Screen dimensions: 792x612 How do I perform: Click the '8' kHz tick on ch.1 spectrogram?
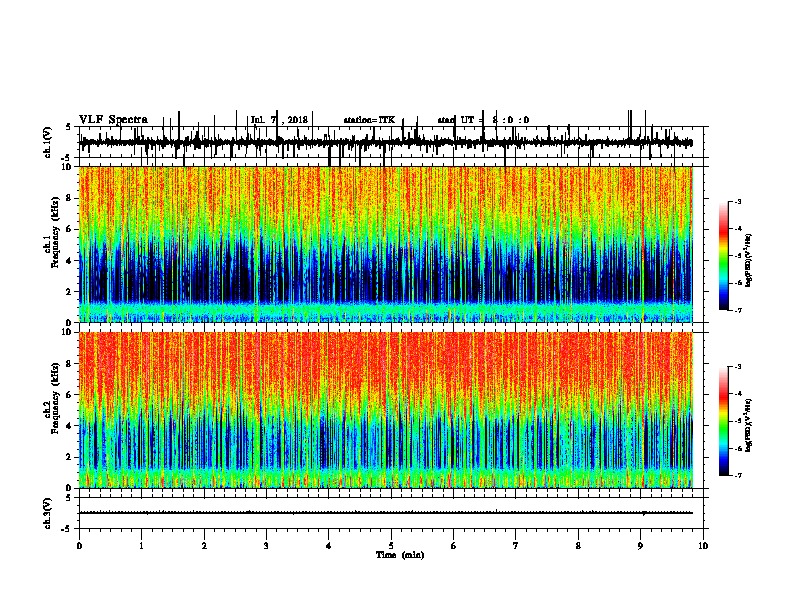coord(70,198)
